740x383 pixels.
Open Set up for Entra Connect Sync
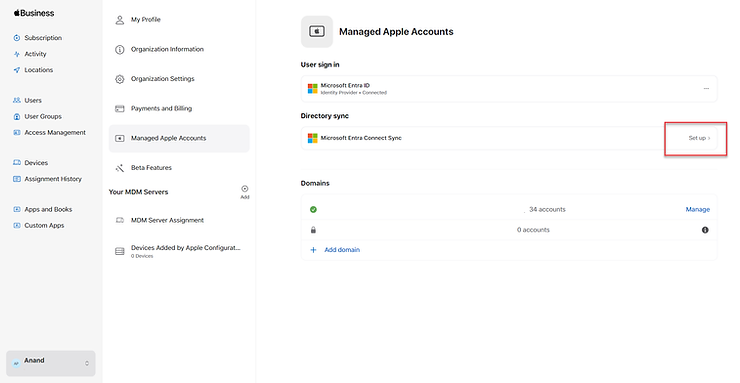699,138
